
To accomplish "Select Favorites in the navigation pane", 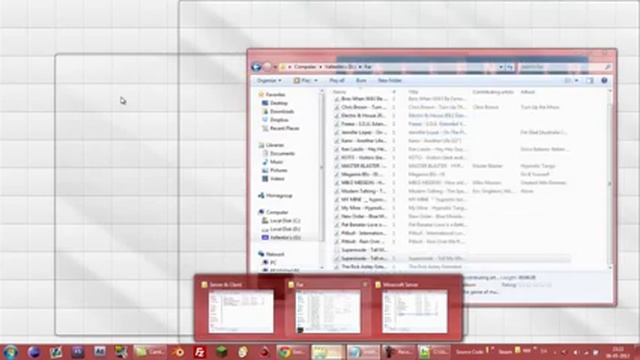I will (x=275, y=95).
